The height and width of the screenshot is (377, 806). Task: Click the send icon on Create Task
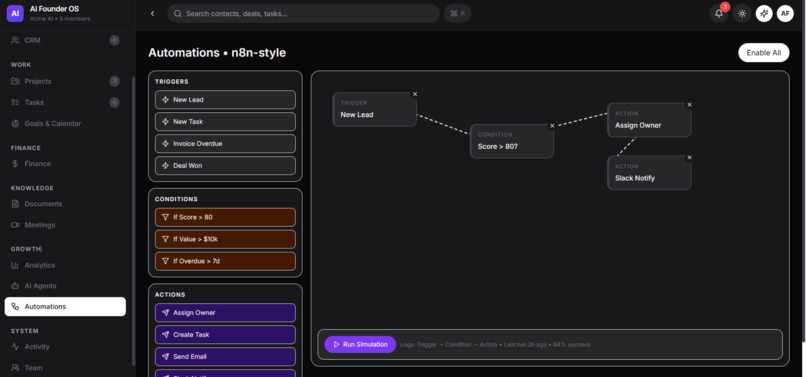[x=166, y=335]
